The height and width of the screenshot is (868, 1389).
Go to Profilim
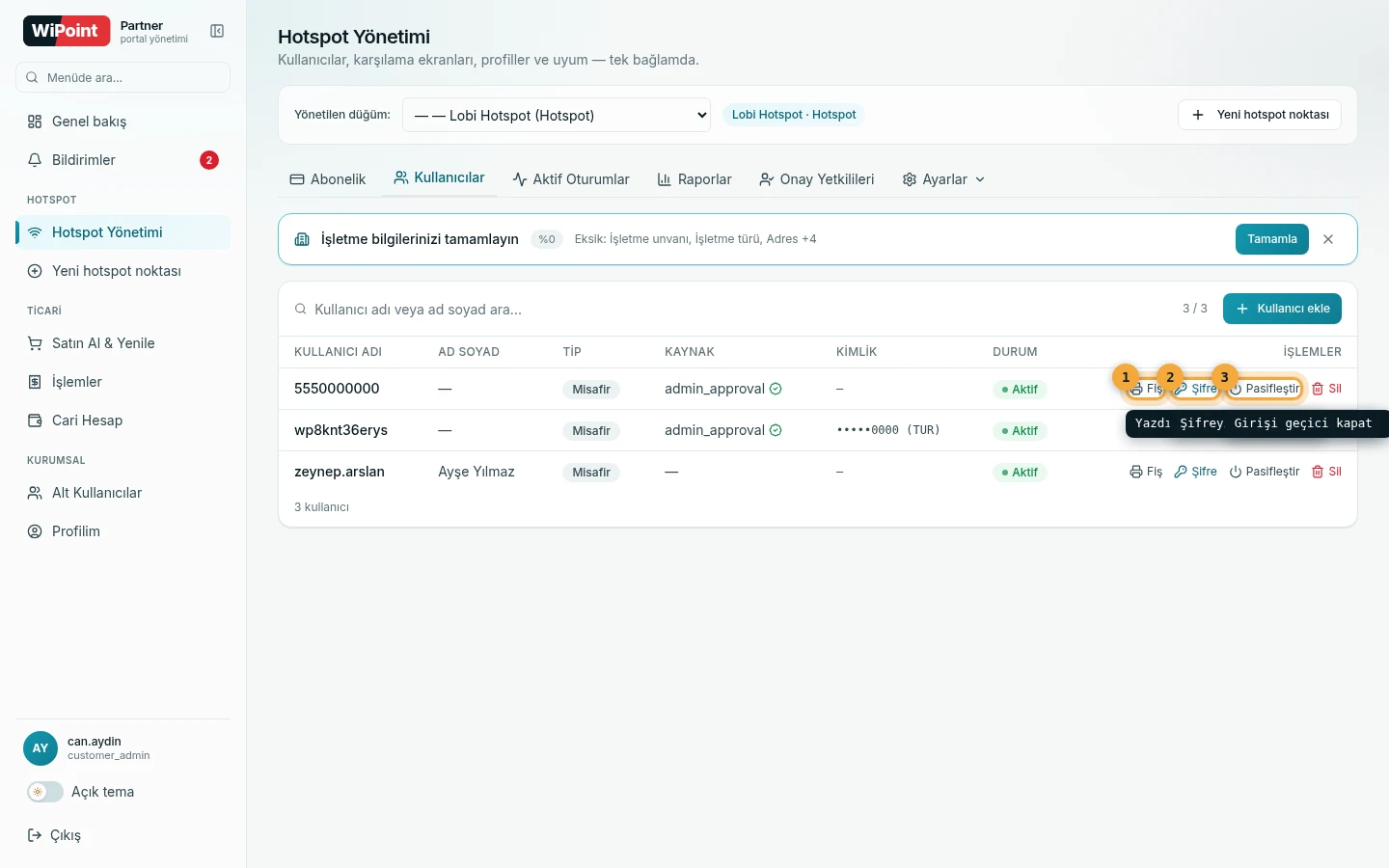(123, 531)
